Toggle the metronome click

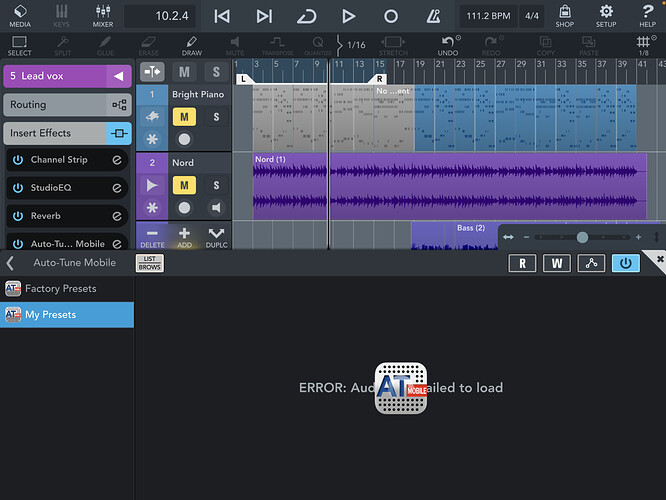pyautogui.click(x=433, y=17)
